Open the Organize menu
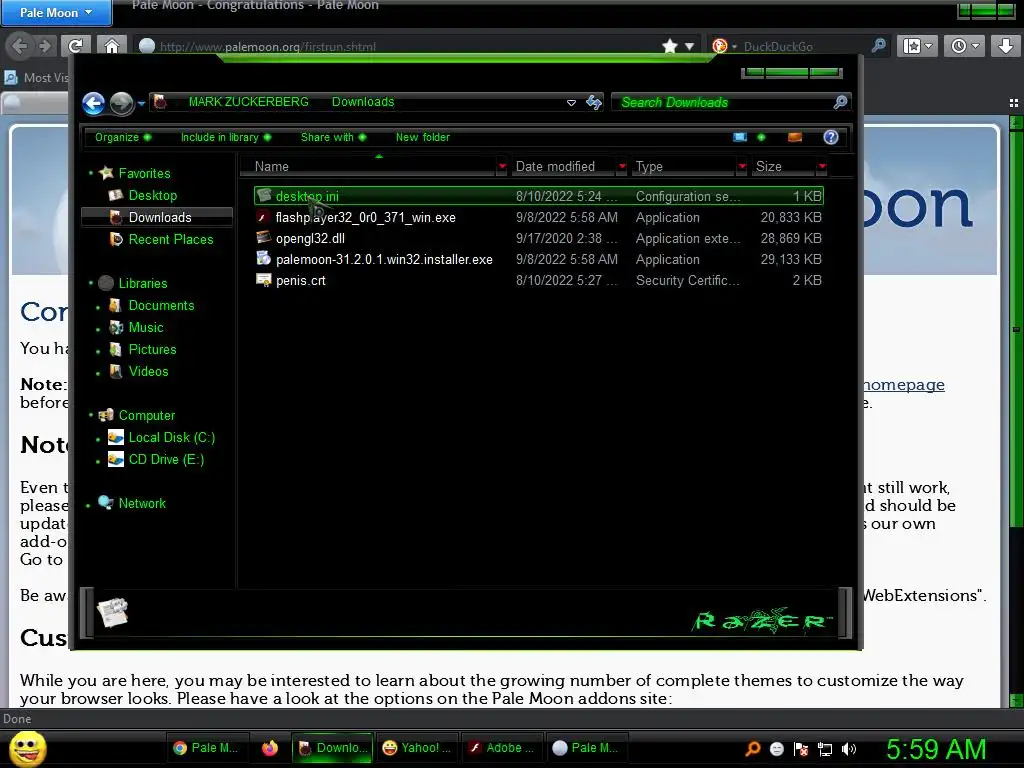The width and height of the screenshot is (1024, 768). click(x=123, y=137)
